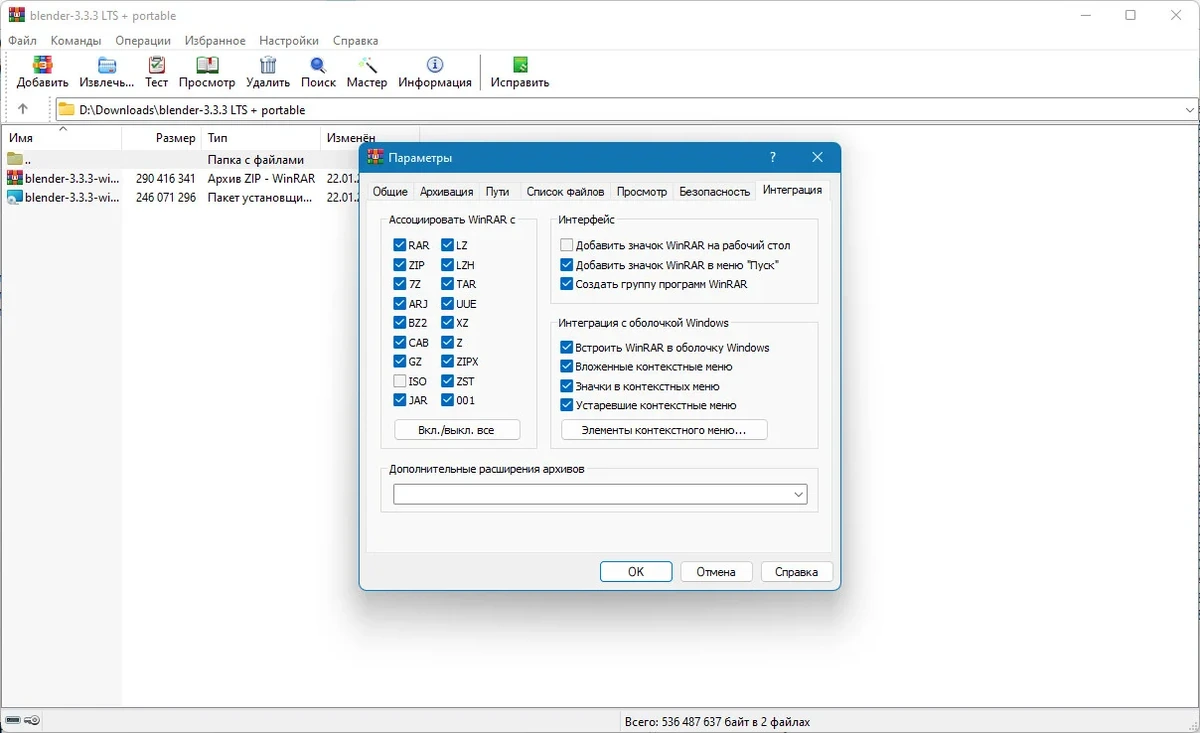The height and width of the screenshot is (733, 1200).
Task: Open the Поиск search tool
Action: (x=318, y=66)
